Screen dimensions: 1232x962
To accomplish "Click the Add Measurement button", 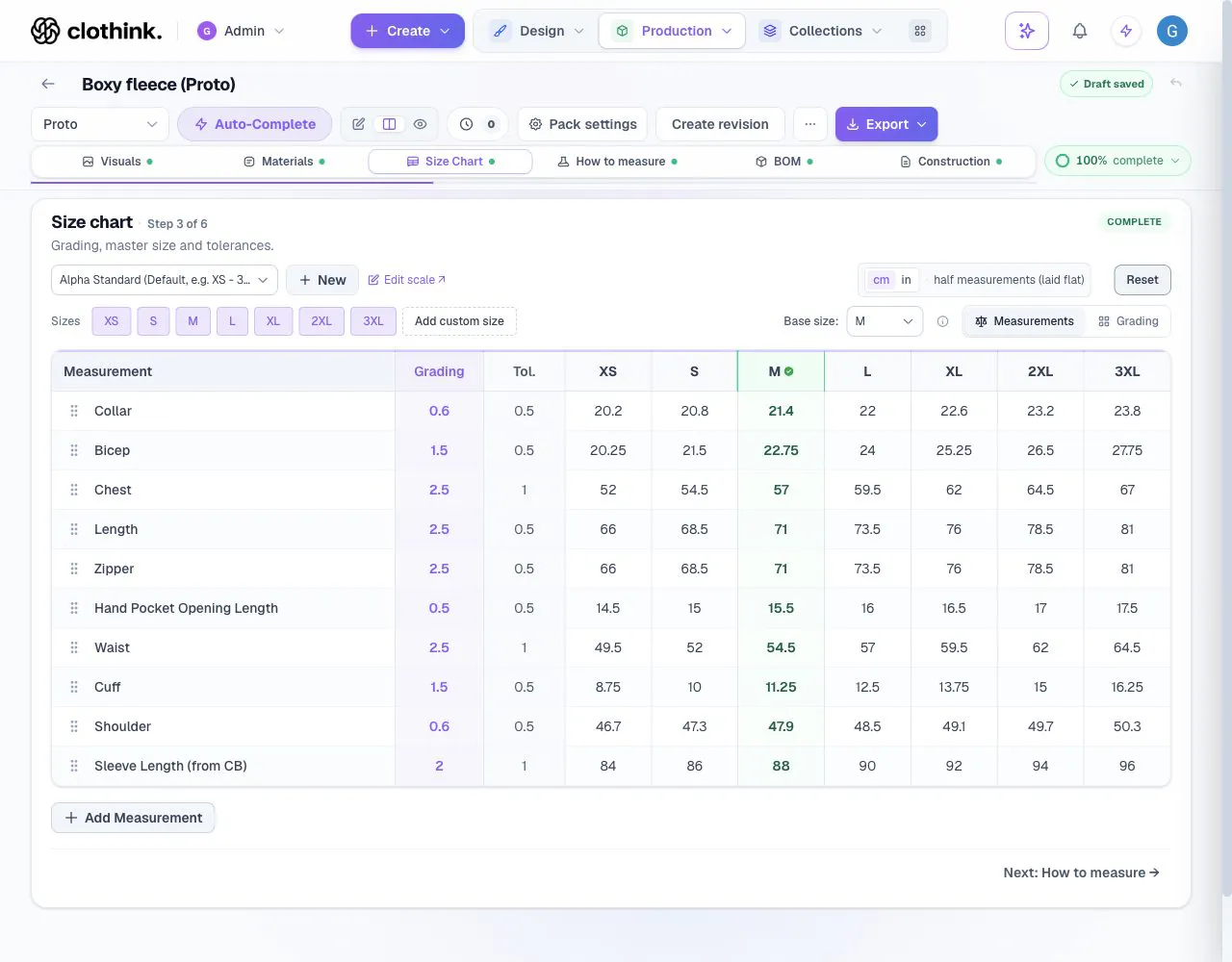I will (133, 818).
